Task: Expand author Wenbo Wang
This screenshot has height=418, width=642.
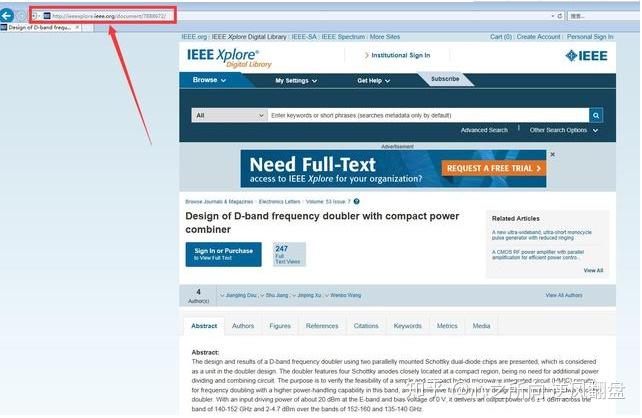Action: tap(343, 295)
